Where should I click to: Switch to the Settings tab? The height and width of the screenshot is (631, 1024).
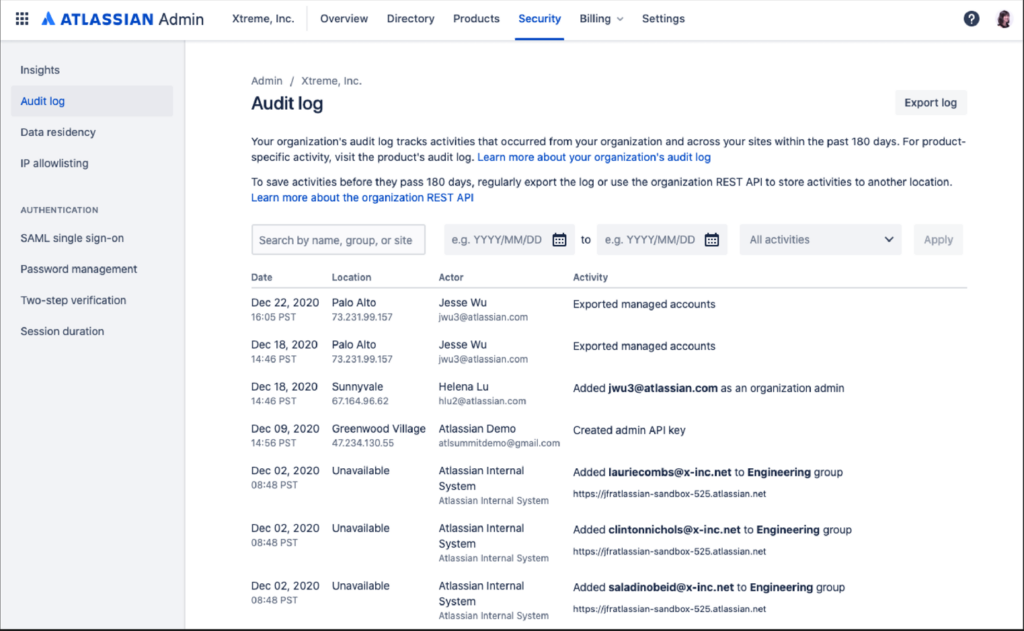(663, 18)
